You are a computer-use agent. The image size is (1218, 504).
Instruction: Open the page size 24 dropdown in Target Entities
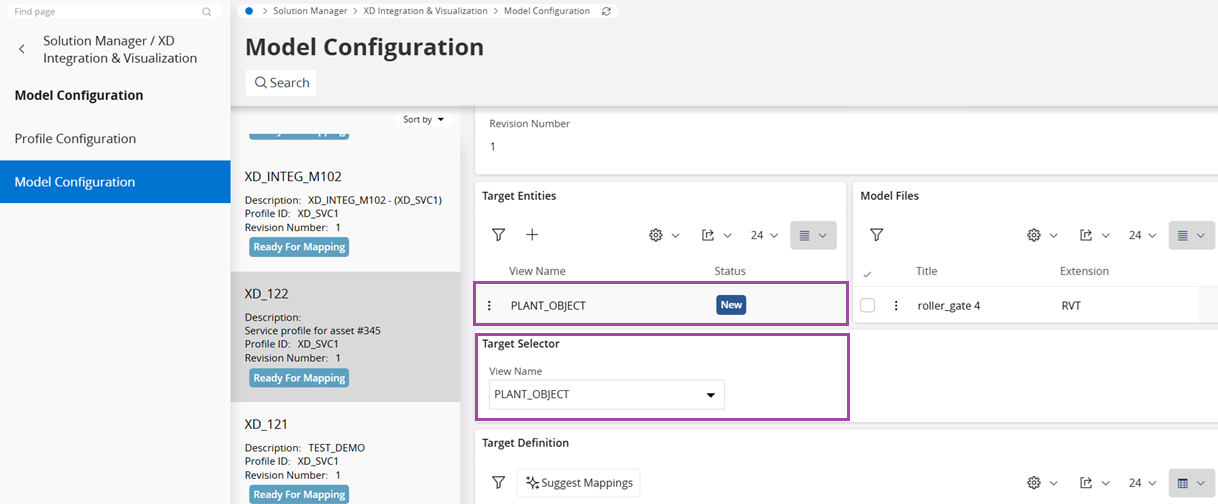tap(763, 235)
